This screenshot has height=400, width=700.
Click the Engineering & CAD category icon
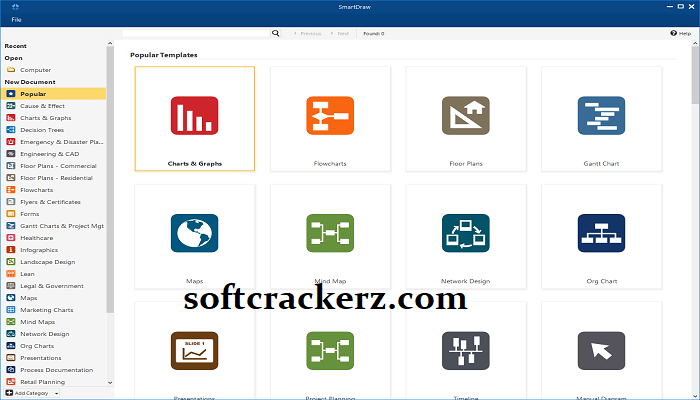coord(11,154)
